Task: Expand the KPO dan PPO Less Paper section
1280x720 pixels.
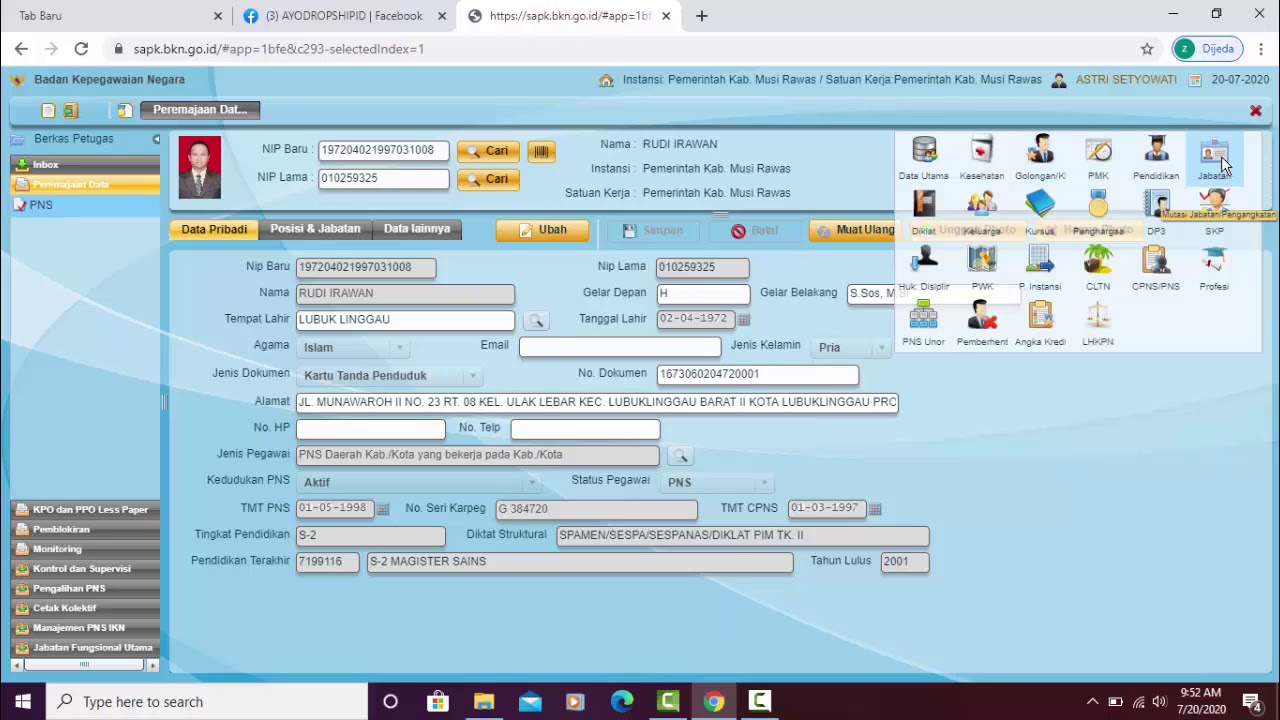Action: coord(85,510)
